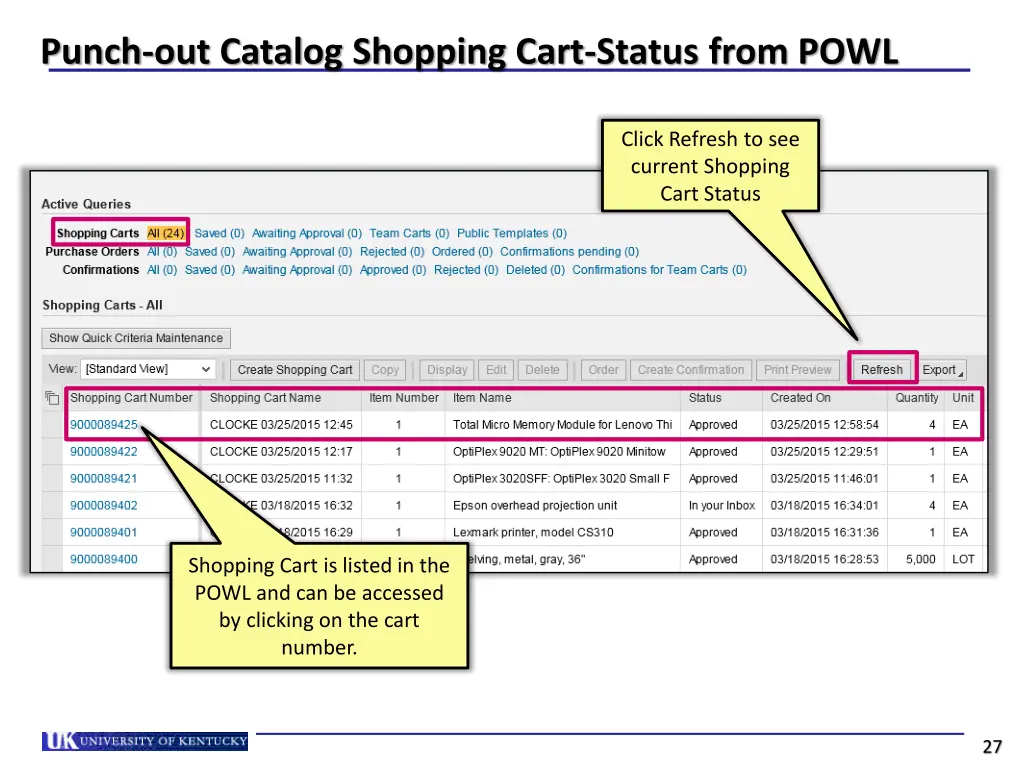Select 'Lexmark printer, model CS310' cell
1024x768 pixels.
pyautogui.click(x=563, y=532)
